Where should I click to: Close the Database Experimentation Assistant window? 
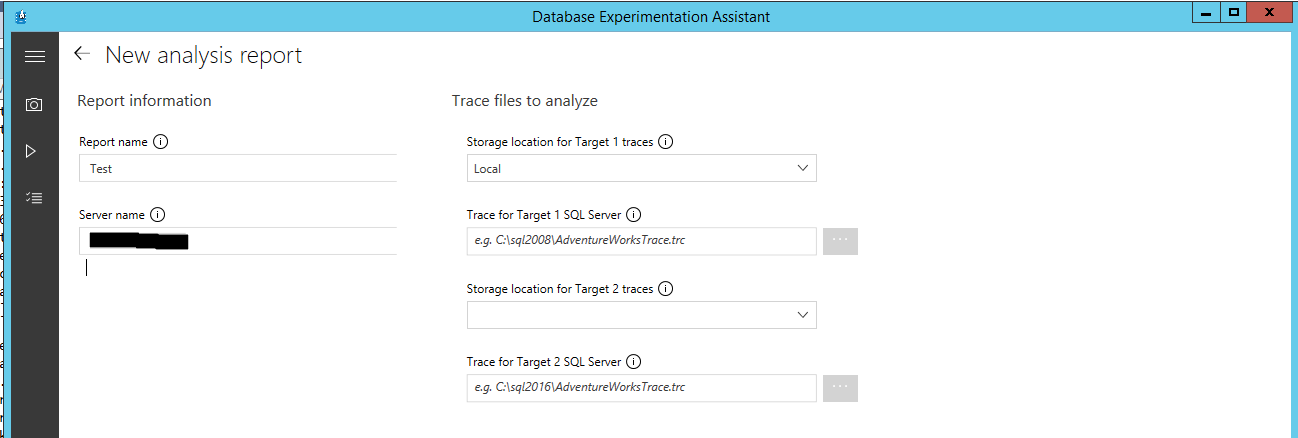point(1270,12)
